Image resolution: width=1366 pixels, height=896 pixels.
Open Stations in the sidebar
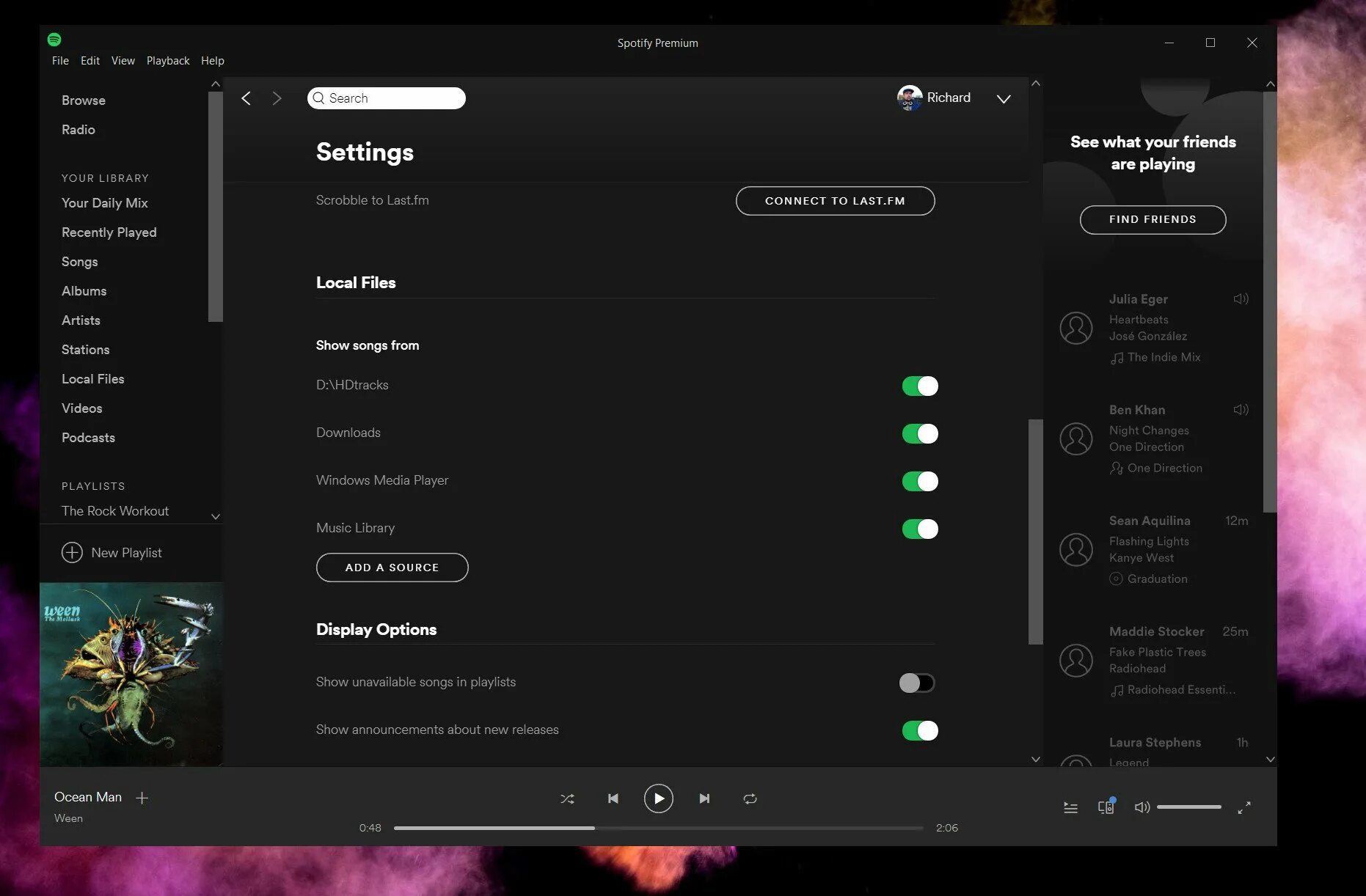coord(86,350)
